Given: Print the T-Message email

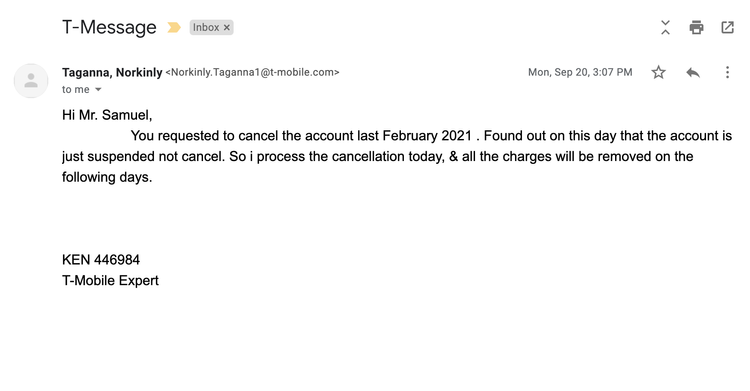Looking at the screenshot, I should [696, 27].
